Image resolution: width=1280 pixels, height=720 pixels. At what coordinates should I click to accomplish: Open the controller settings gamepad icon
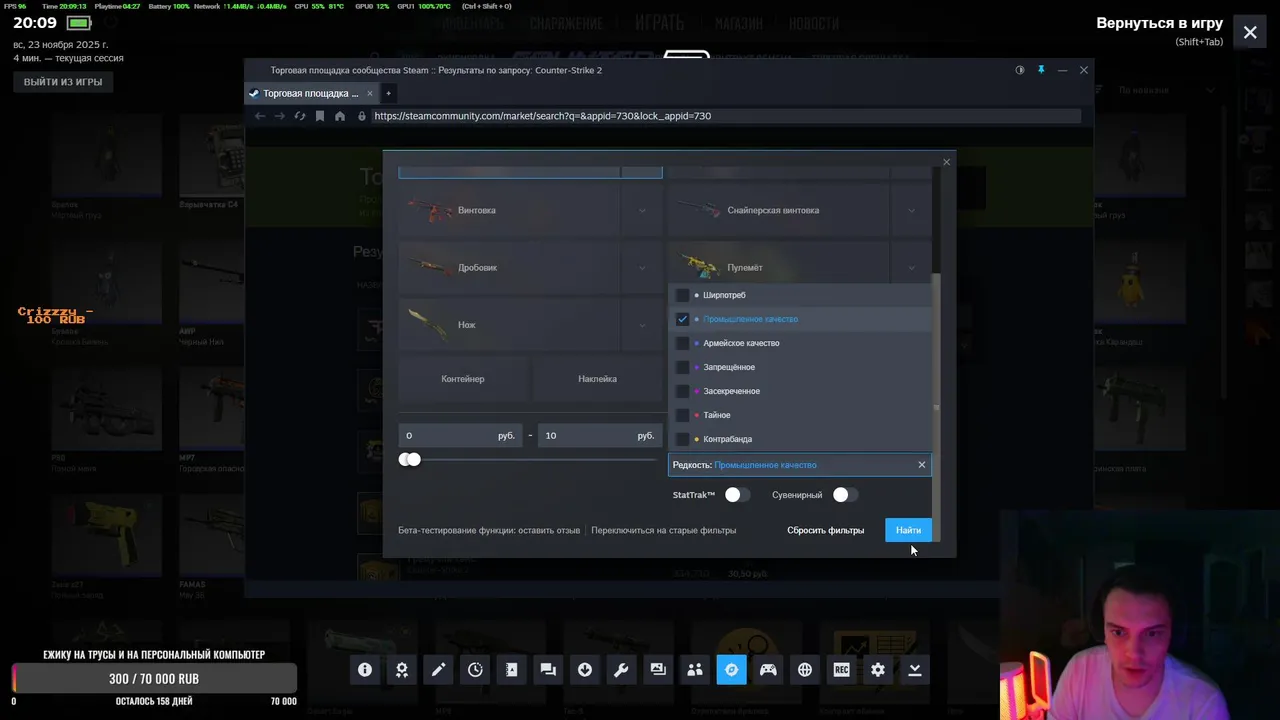[768, 670]
